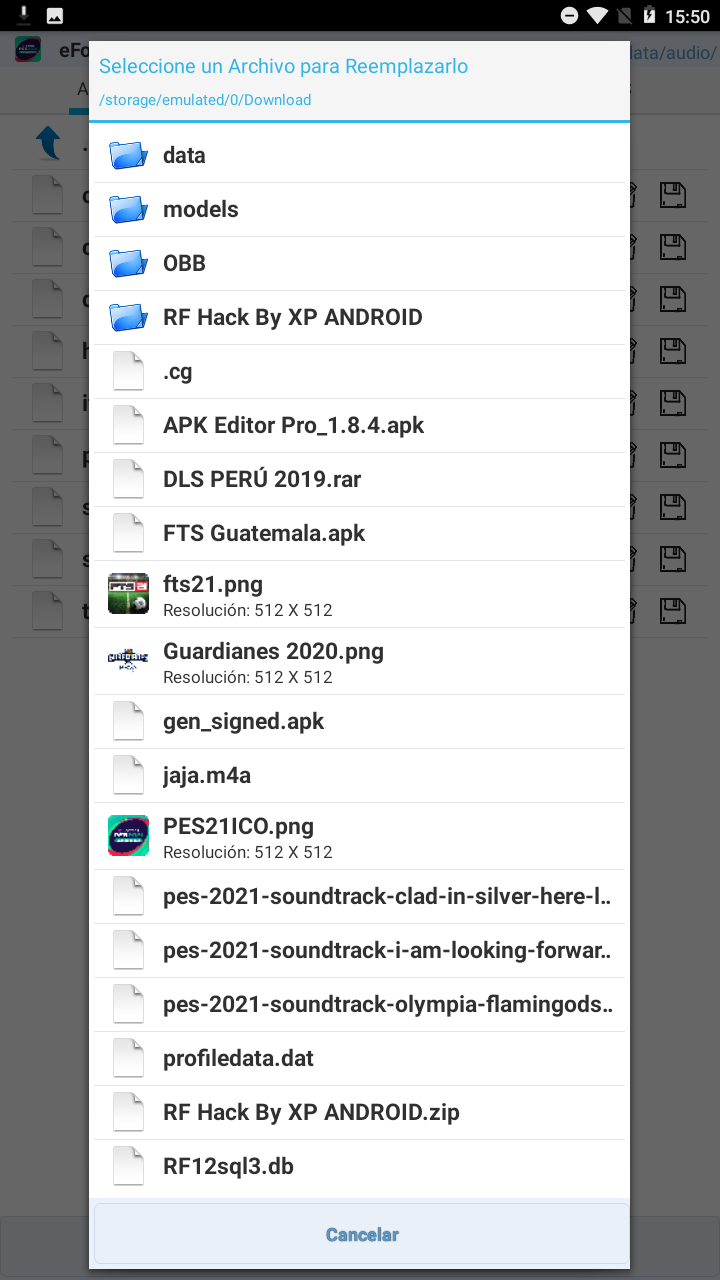Viewport: 720px width, 1280px height.
Task: Click the 'models' folder name
Action: (201, 209)
